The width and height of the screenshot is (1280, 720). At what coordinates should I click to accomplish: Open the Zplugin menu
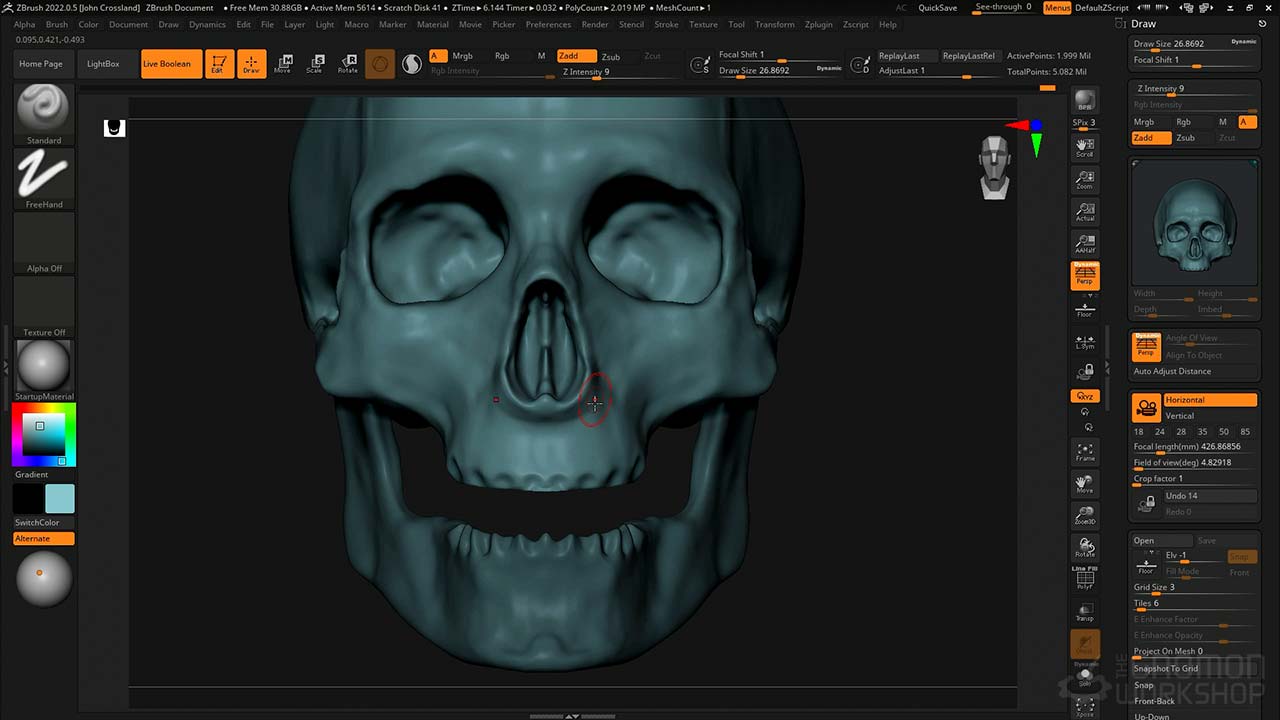click(818, 24)
